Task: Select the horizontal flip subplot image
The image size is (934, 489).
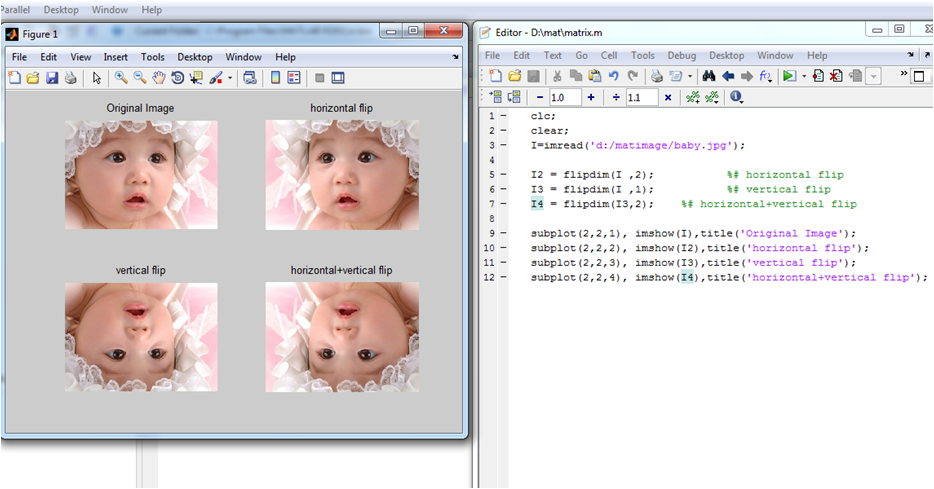Action: [342, 175]
